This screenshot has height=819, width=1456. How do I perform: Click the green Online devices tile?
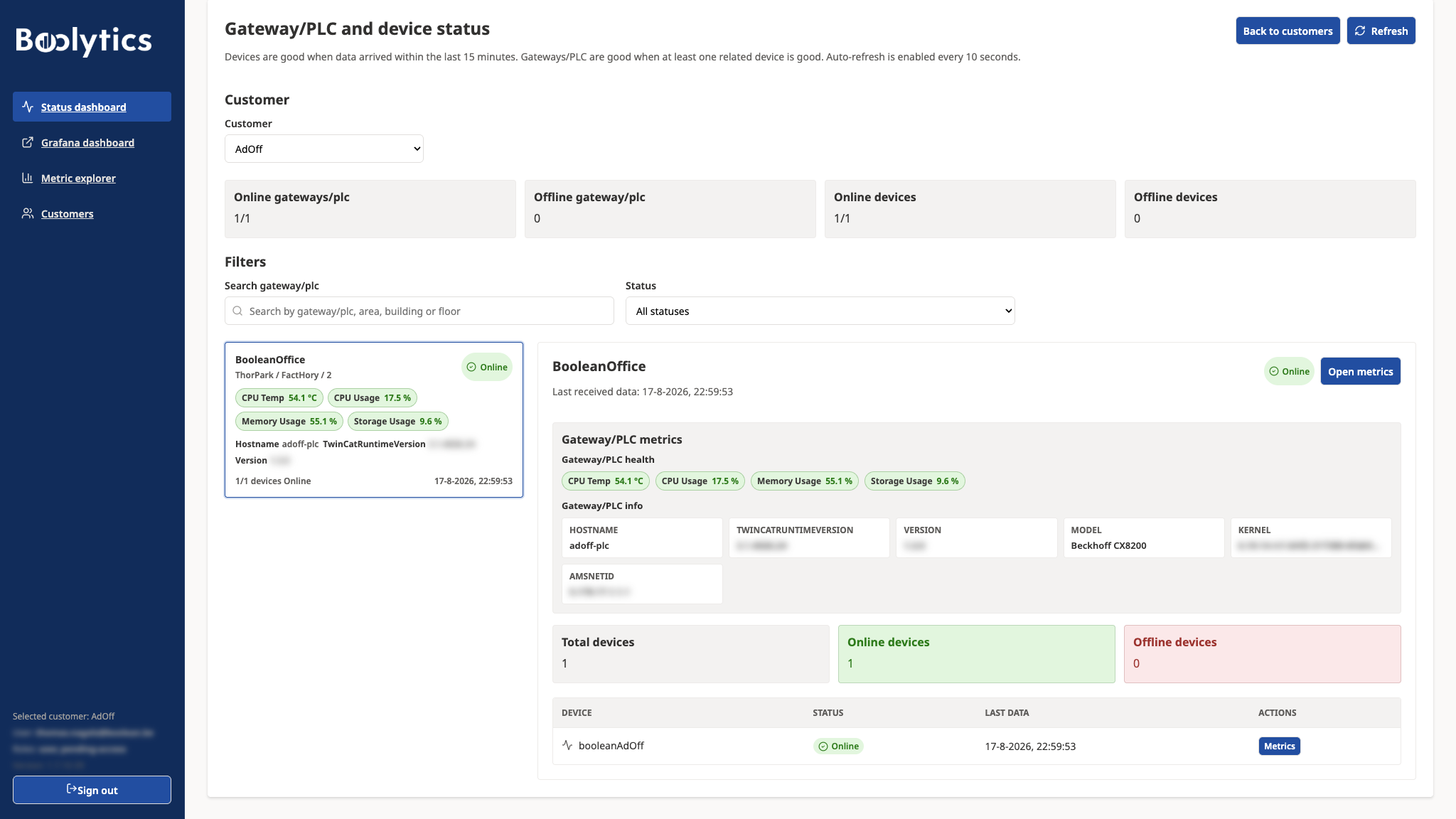[x=977, y=653]
